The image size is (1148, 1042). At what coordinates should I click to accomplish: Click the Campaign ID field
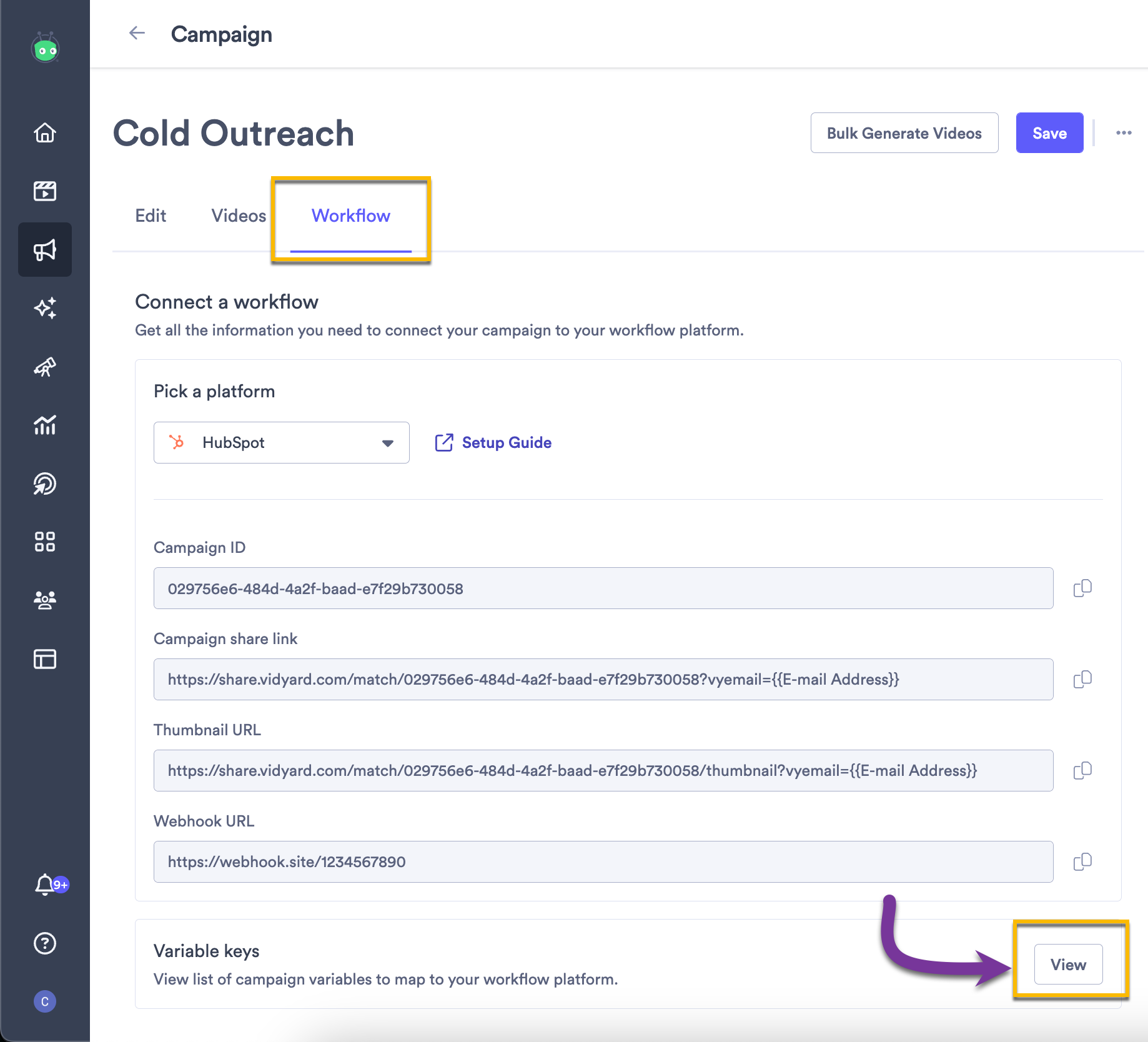tap(603, 588)
